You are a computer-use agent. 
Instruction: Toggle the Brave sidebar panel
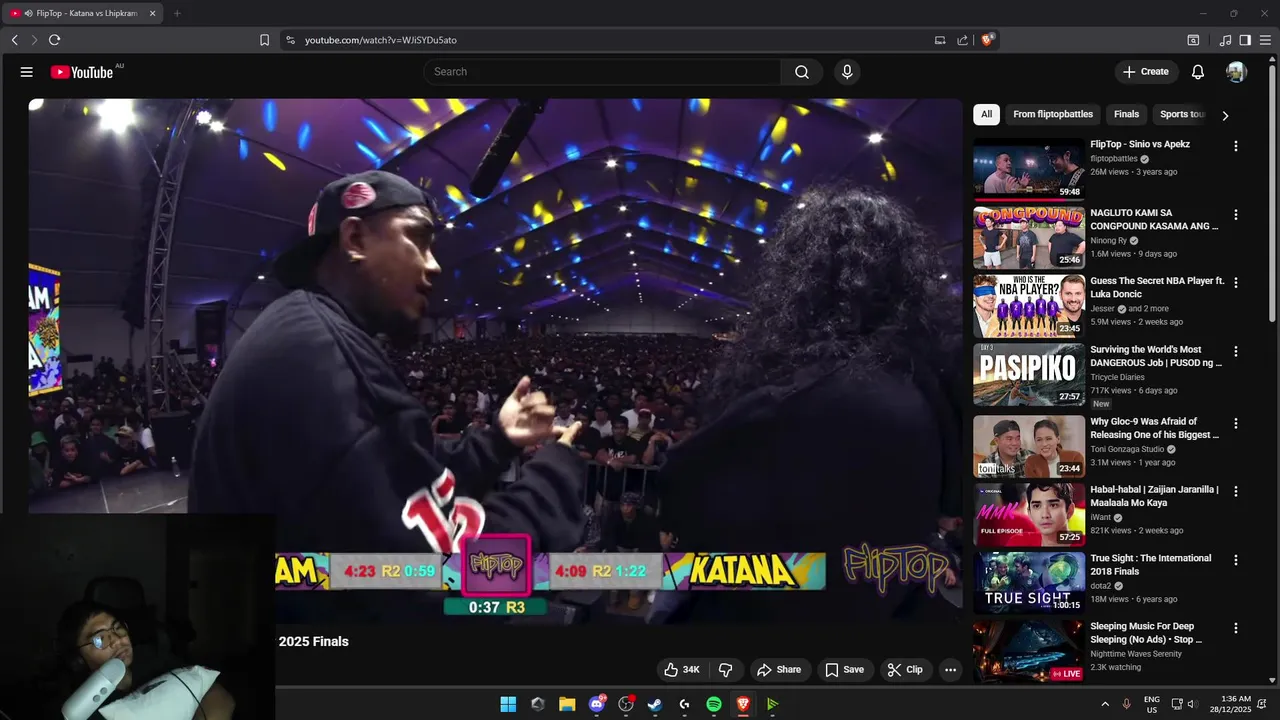(x=1245, y=40)
